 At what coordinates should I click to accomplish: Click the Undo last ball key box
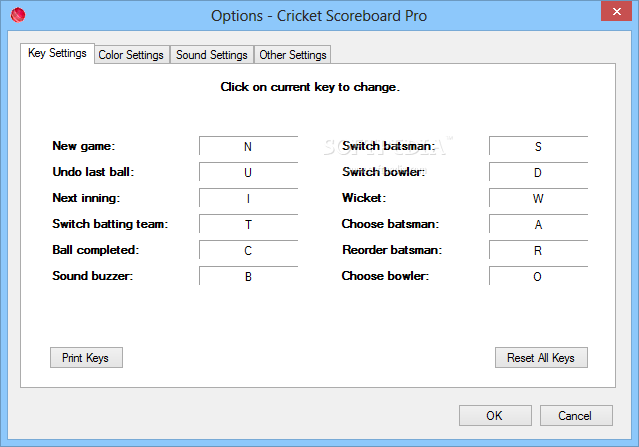click(x=249, y=172)
